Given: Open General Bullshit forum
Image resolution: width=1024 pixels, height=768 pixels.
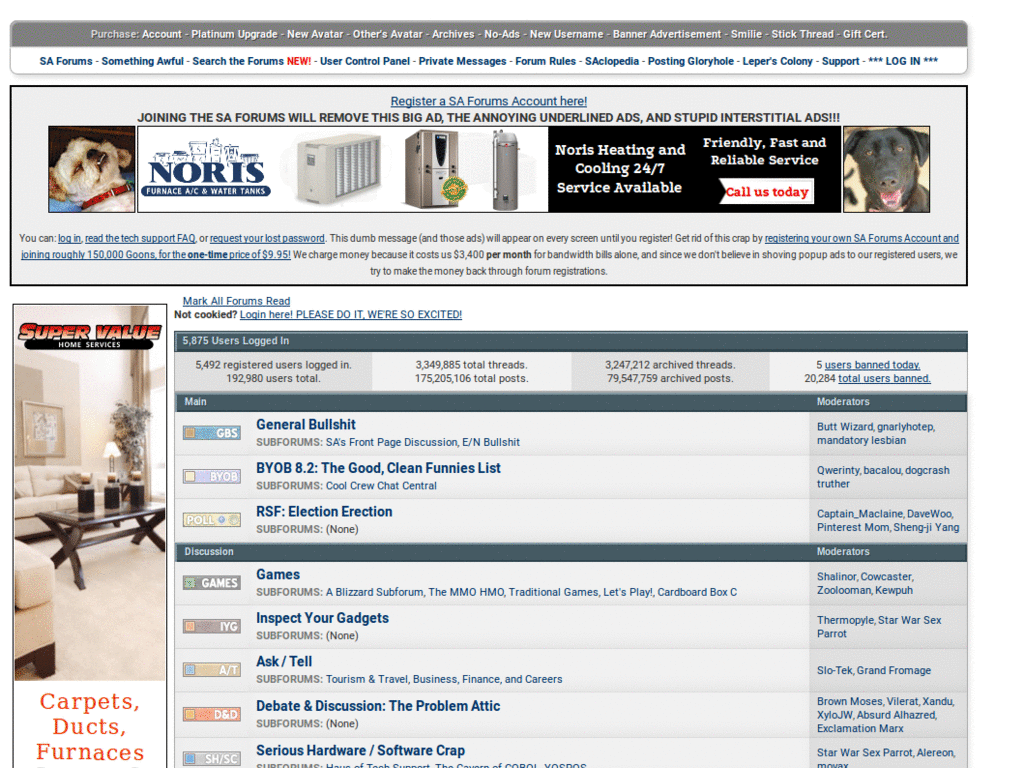Looking at the screenshot, I should pyautogui.click(x=306, y=424).
